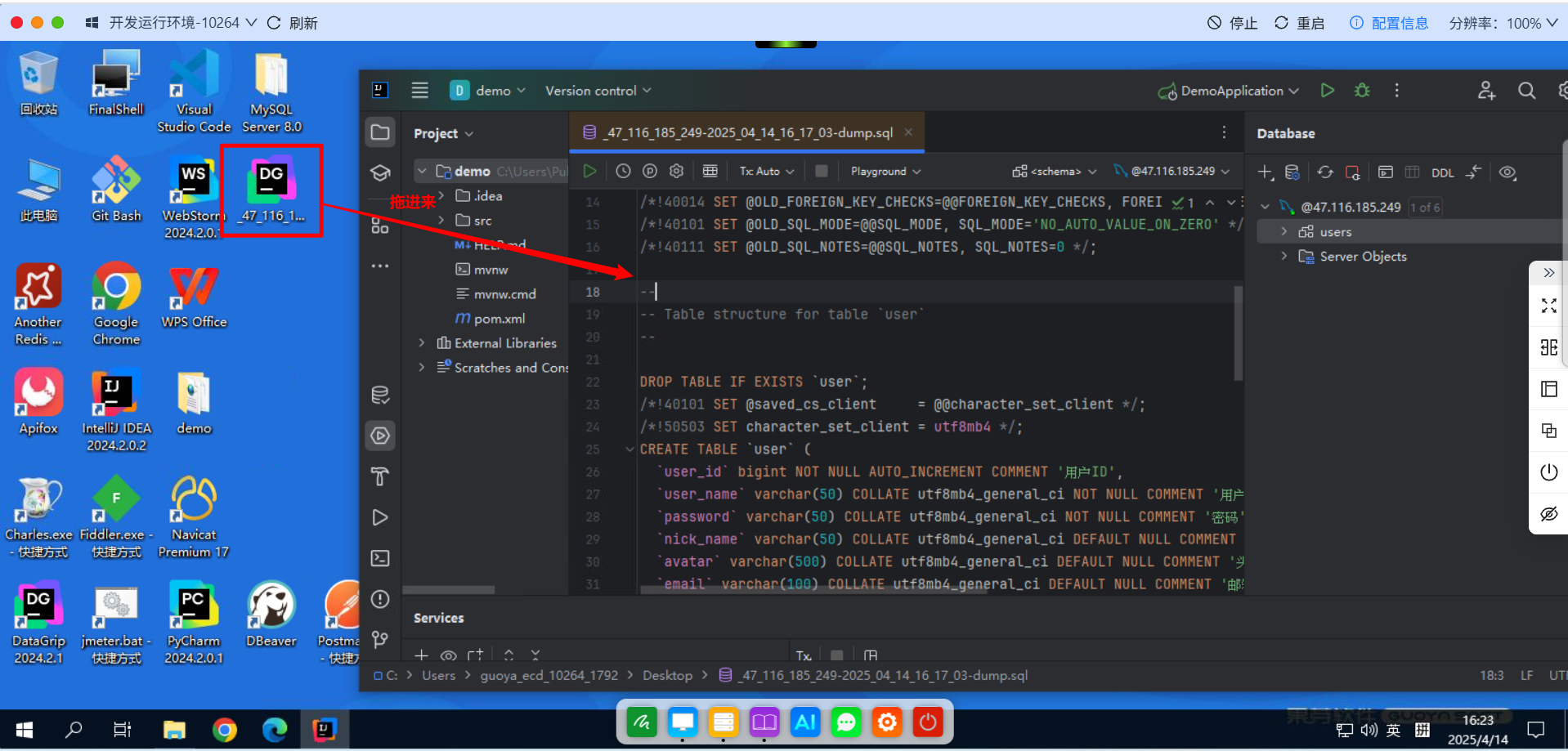Open the Terminal tool window
1568x751 pixels.
pos(380,558)
